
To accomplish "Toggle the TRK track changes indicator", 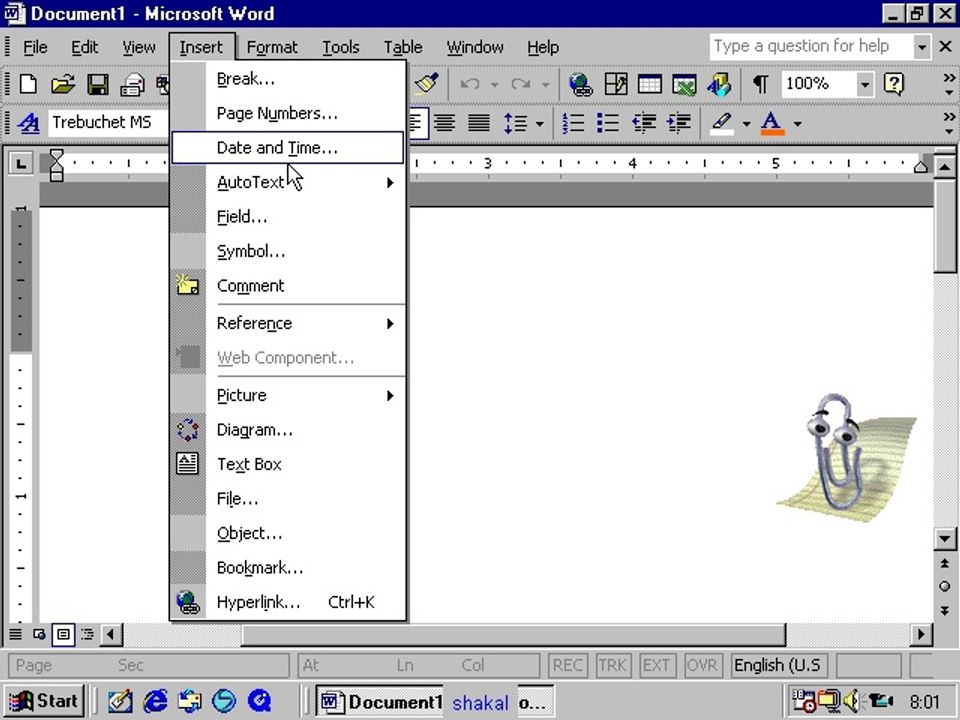I will click(612, 666).
